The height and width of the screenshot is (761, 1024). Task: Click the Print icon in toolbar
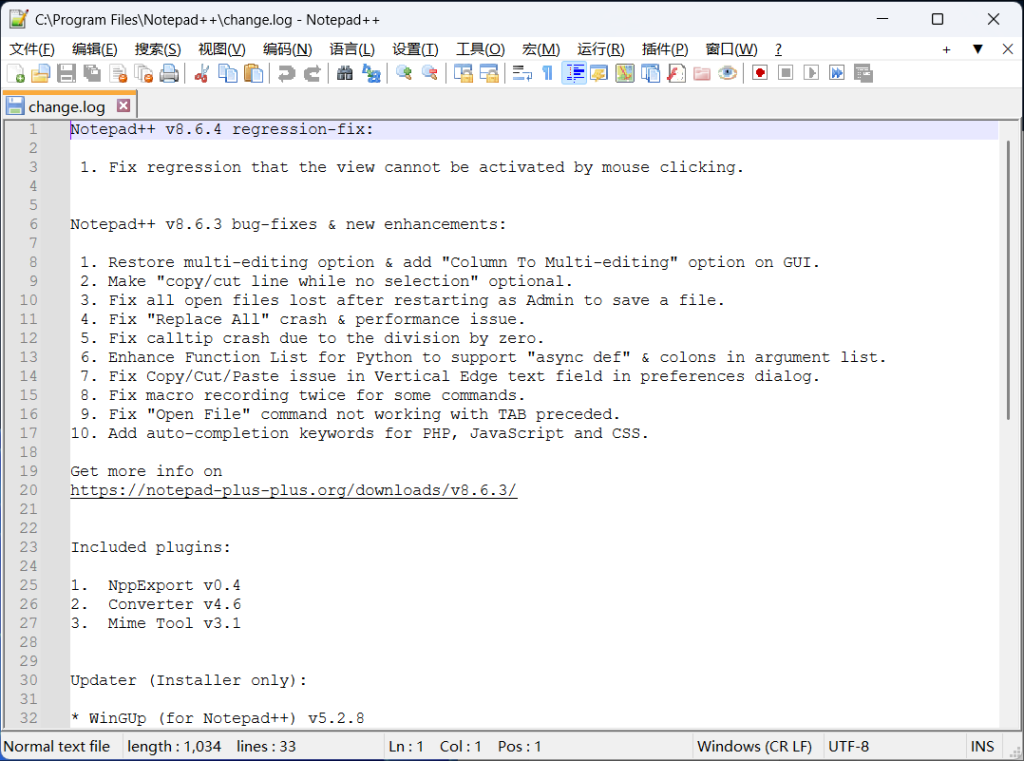point(169,73)
